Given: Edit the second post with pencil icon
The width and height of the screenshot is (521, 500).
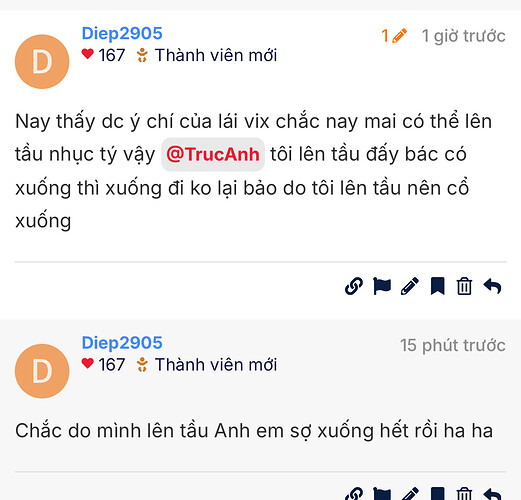Looking at the screenshot, I should (409, 494).
